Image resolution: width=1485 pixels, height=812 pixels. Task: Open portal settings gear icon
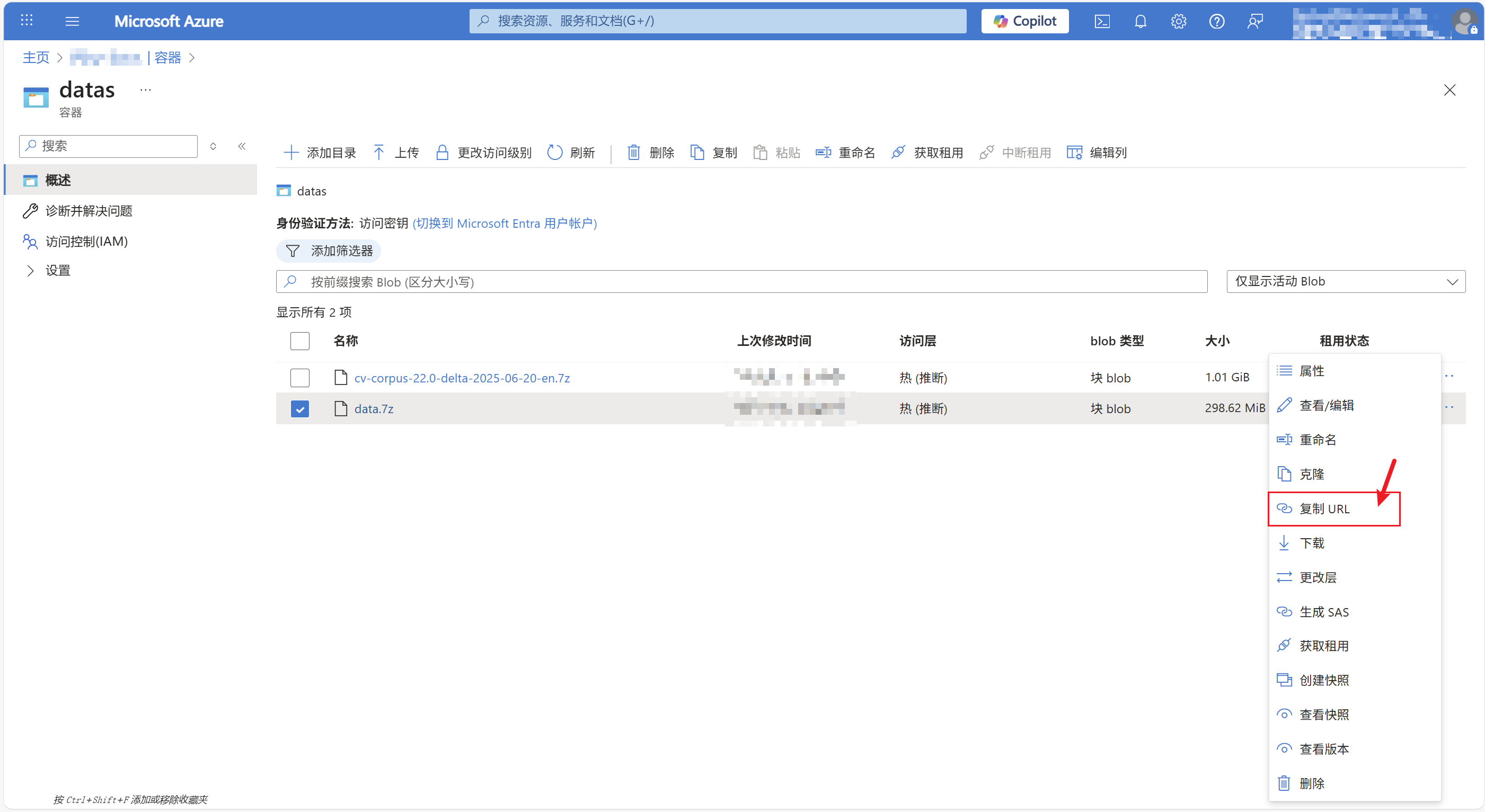[x=1178, y=21]
